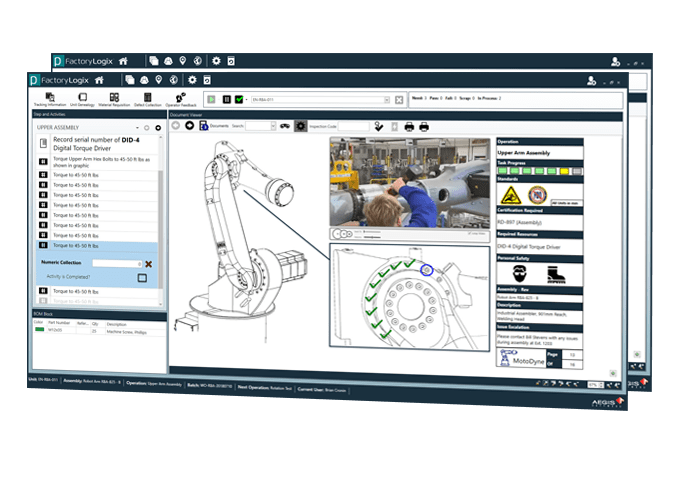This screenshot has height=485, width=681.
Task: Toggle the green checkmark pass button
Action: (x=238, y=99)
